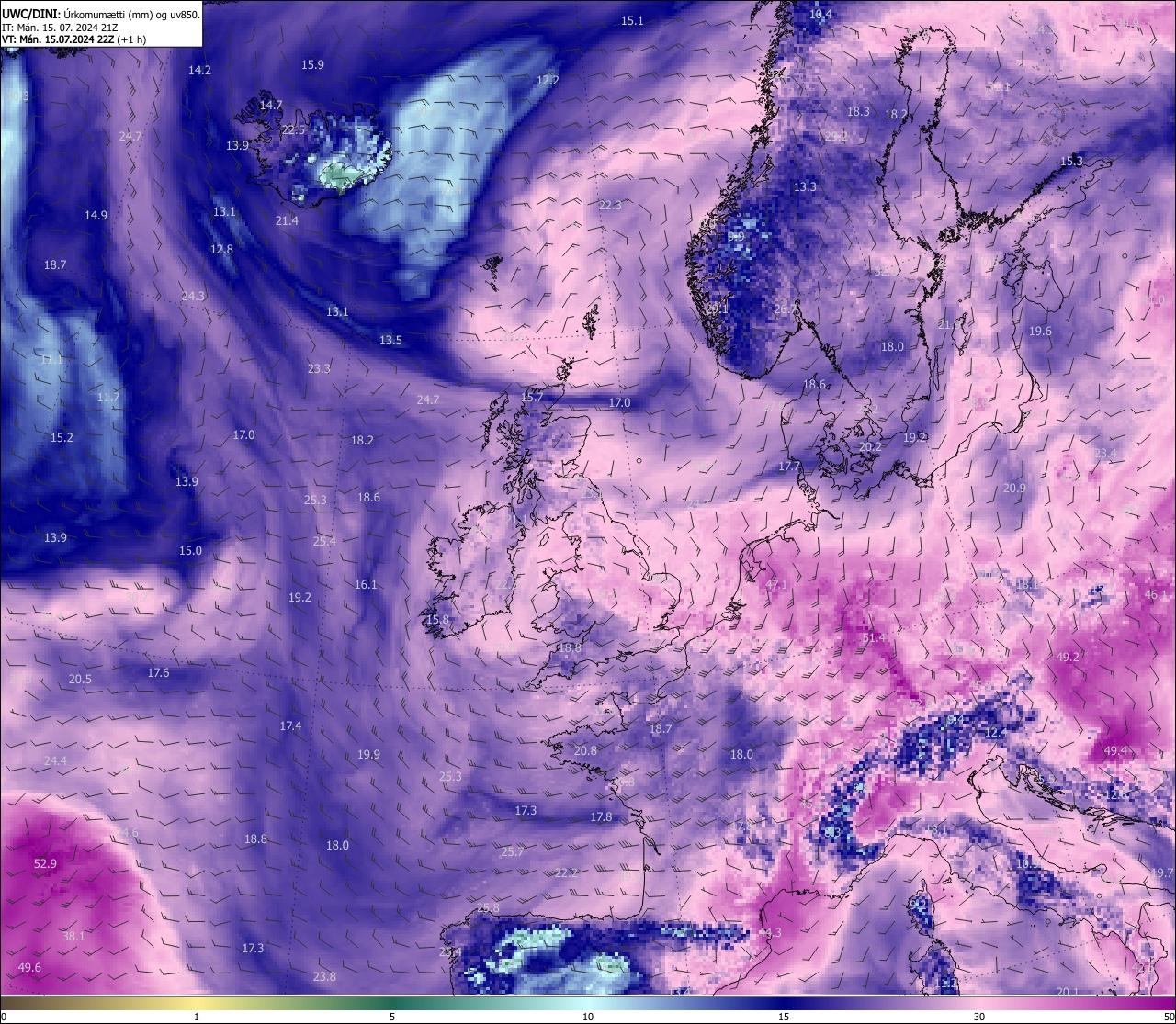Click the 11.7 map value
The image size is (1176, 1024).
(x=107, y=397)
